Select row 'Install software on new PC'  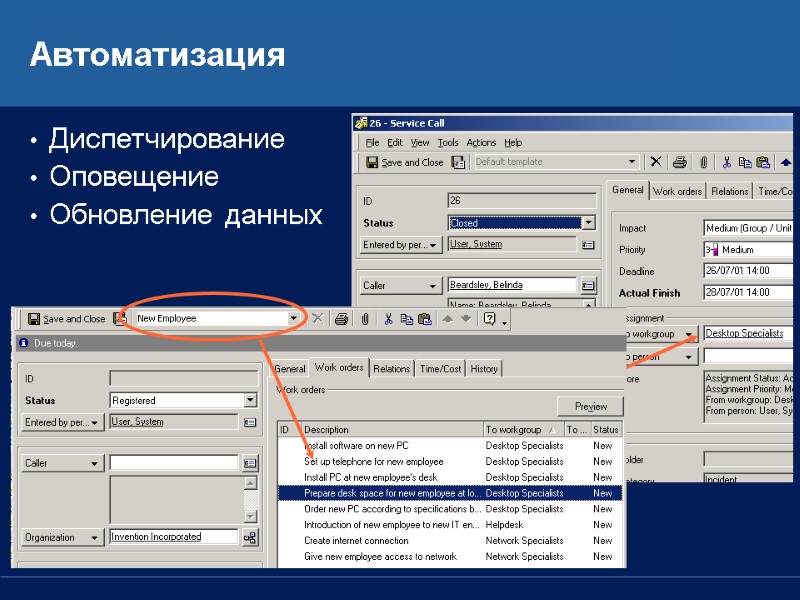[449, 445]
